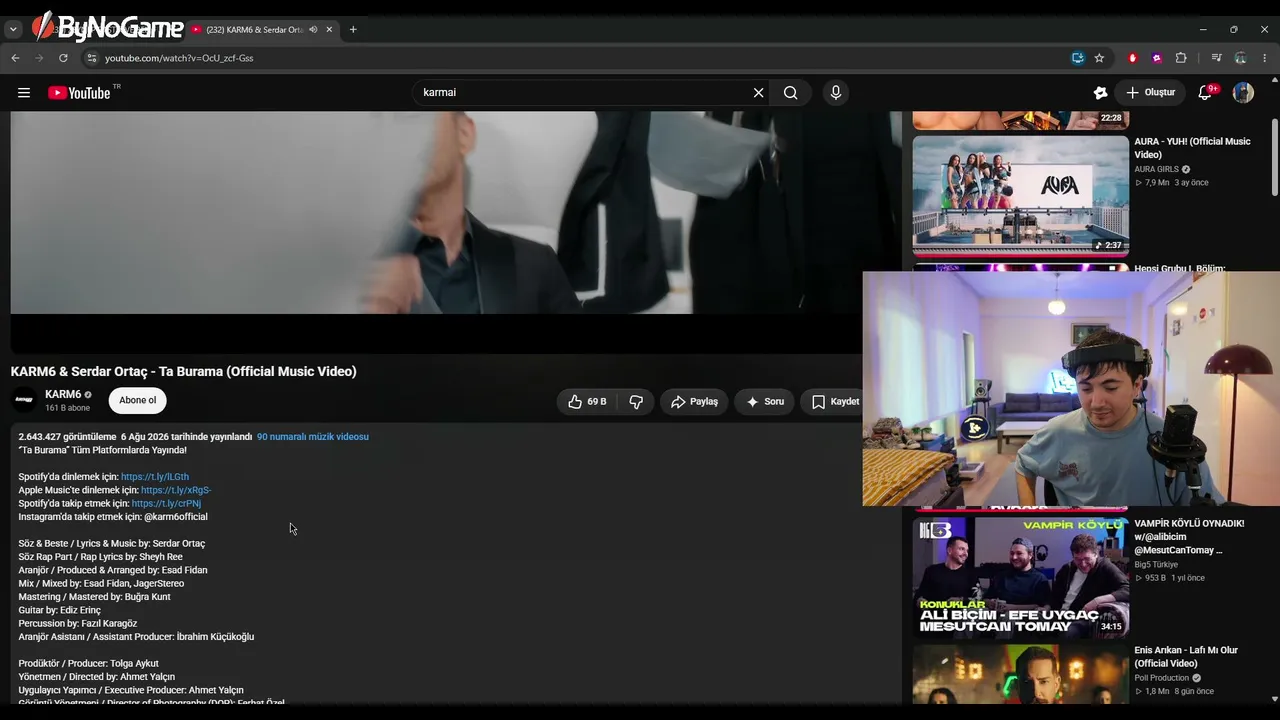Open the Big5 Türkiye channel name
Image resolution: width=1280 pixels, height=720 pixels.
pos(1156,565)
